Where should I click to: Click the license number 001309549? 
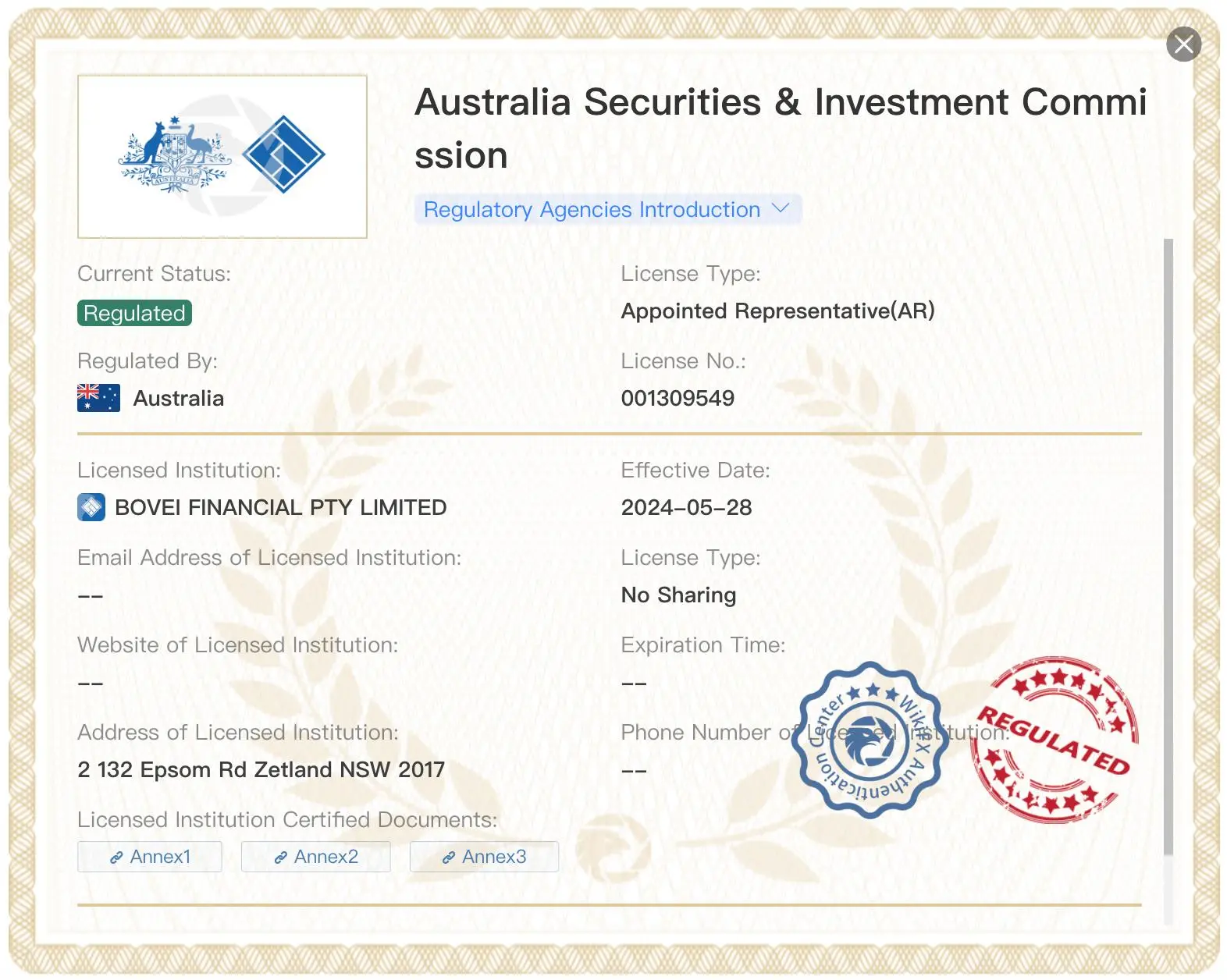click(x=678, y=398)
